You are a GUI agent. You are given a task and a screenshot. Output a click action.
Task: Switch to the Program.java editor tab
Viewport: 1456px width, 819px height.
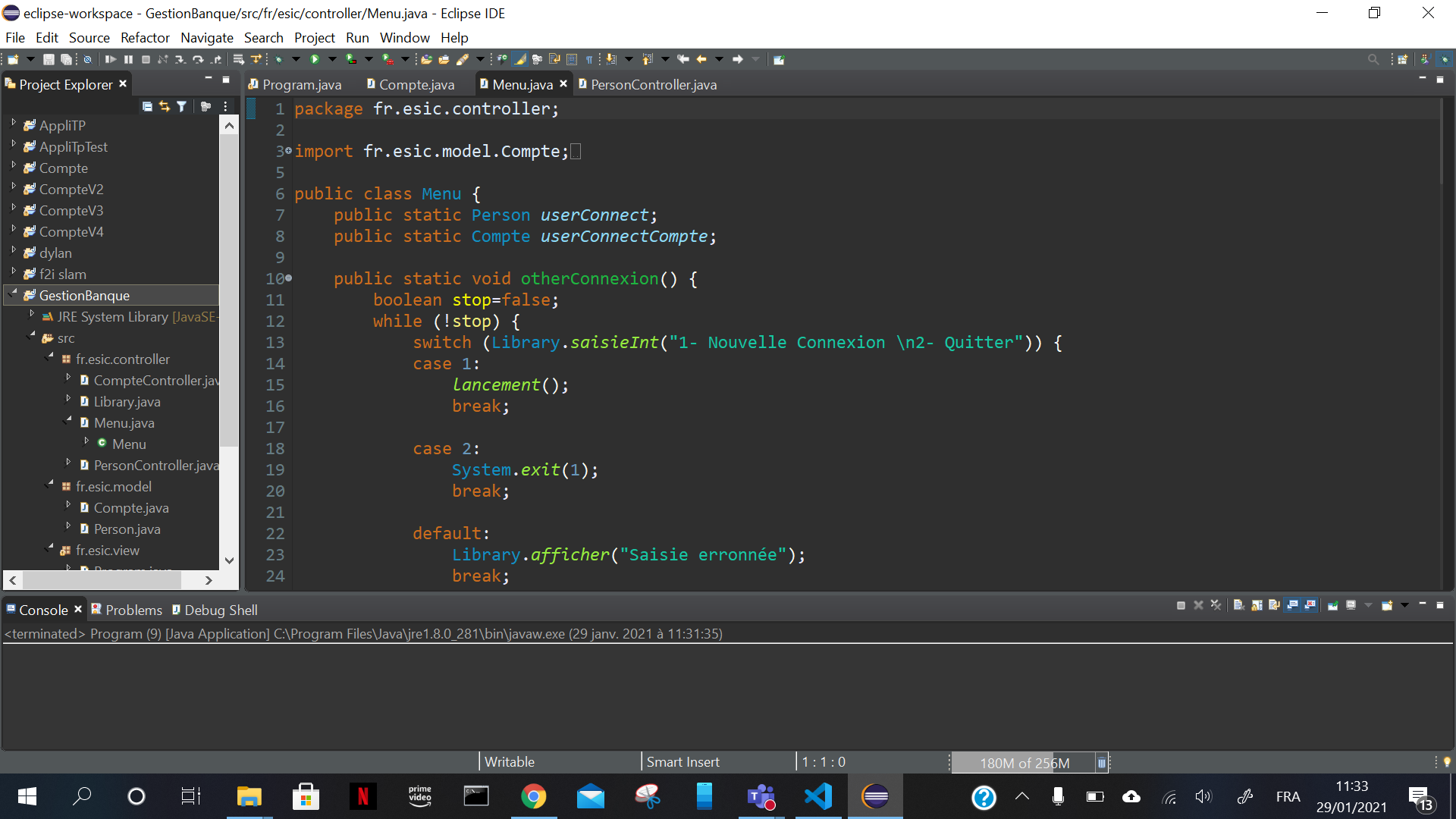[x=296, y=85]
